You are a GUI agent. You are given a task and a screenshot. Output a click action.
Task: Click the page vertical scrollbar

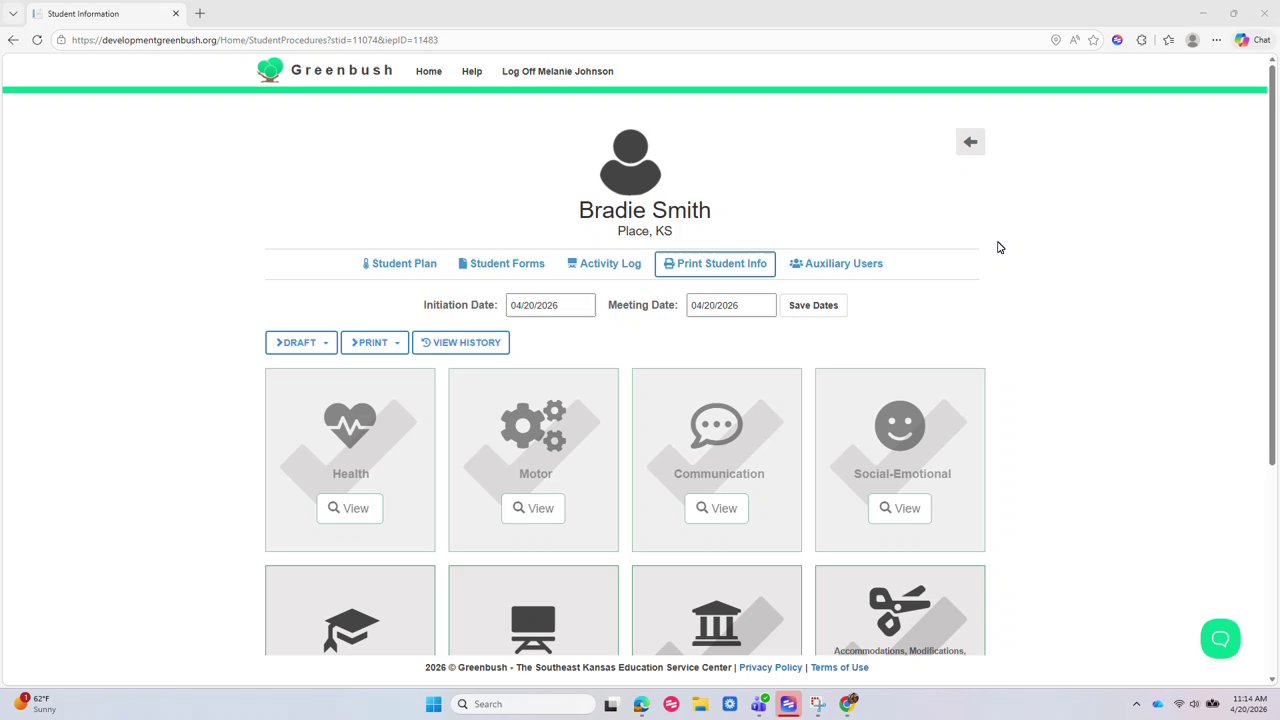(x=1272, y=265)
